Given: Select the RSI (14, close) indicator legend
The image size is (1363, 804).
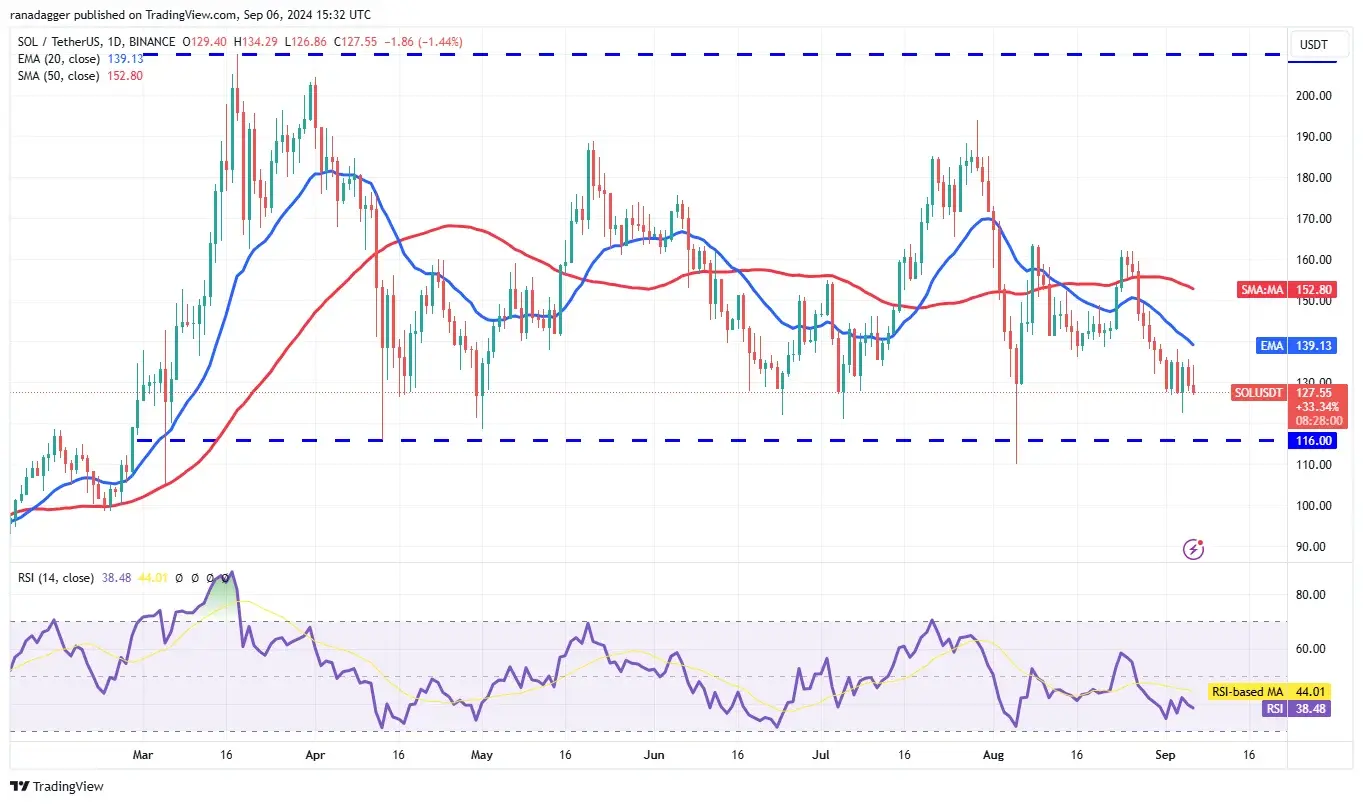Looking at the screenshot, I should [54, 578].
